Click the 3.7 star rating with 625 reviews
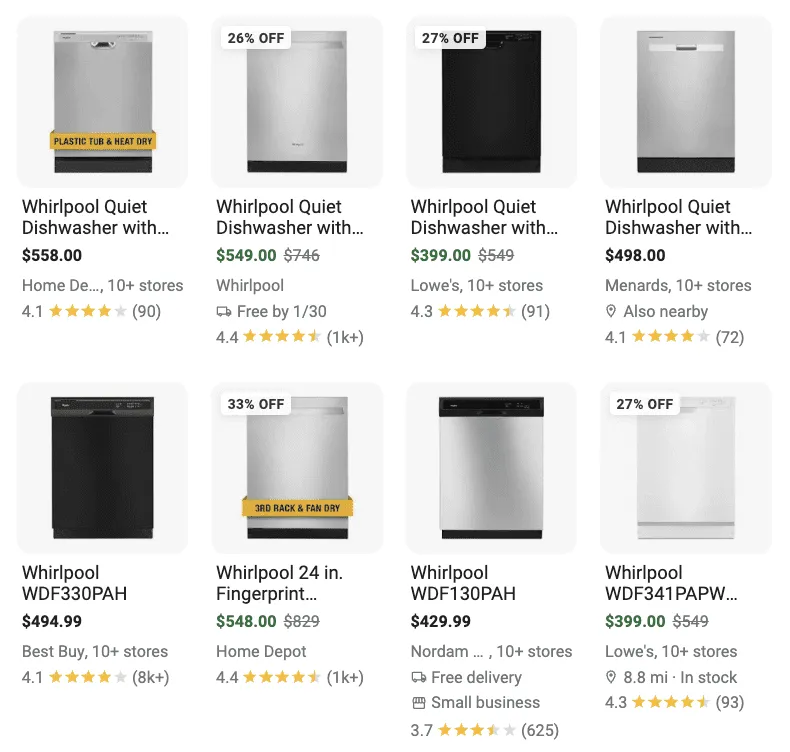The width and height of the screenshot is (790, 752). (484, 730)
